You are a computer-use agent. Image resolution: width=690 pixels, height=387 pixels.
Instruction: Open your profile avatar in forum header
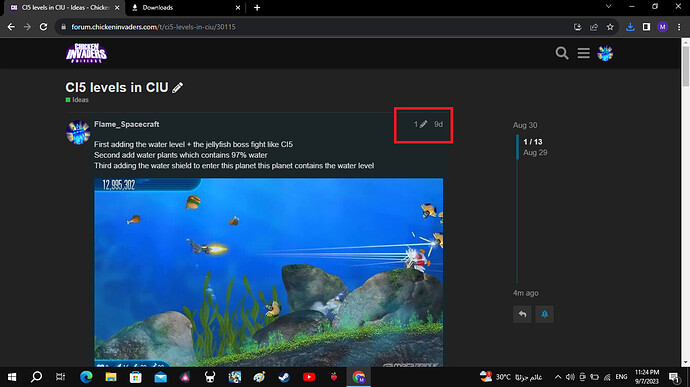[x=605, y=53]
